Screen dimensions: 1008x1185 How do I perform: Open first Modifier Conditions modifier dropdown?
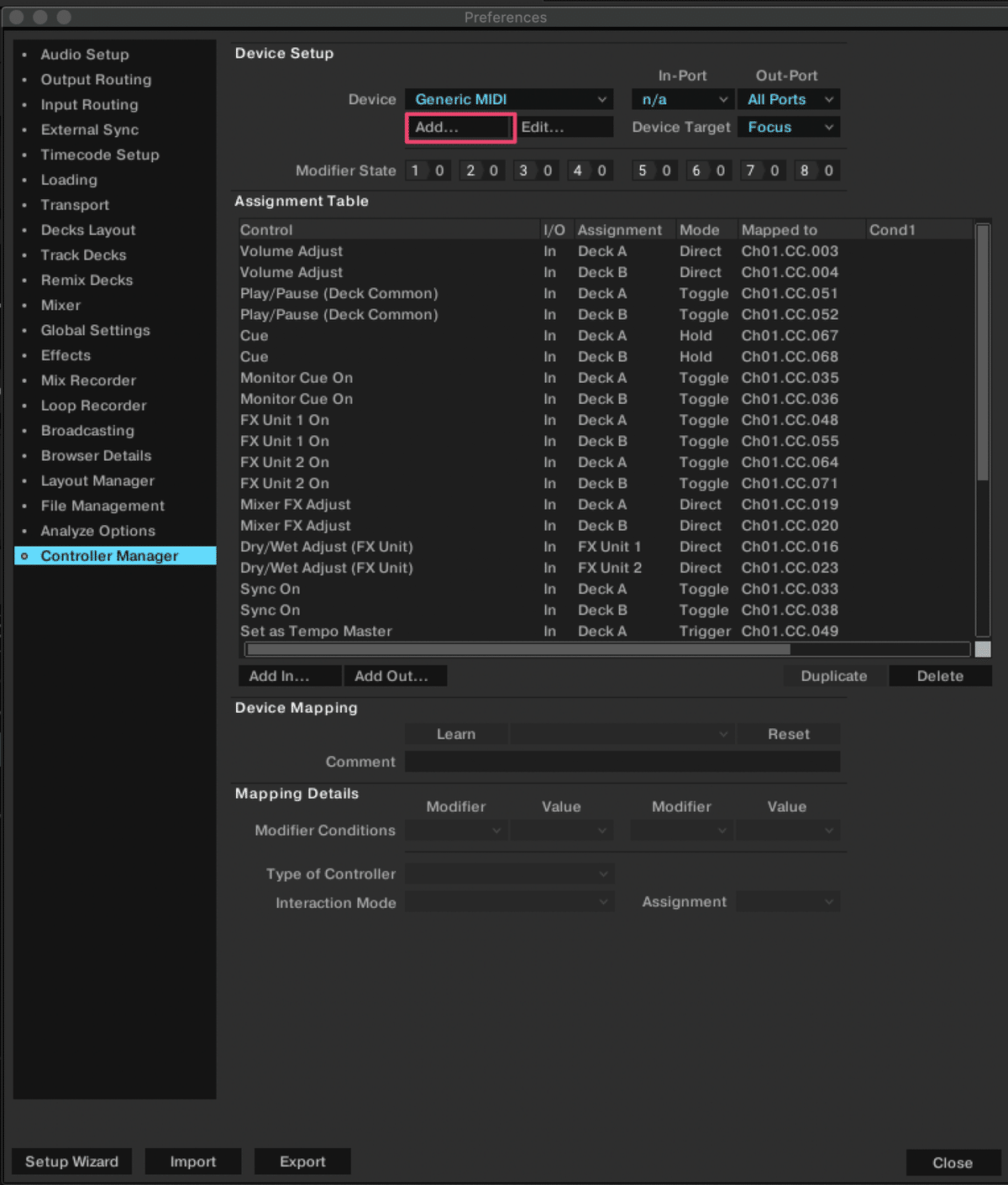point(456,831)
